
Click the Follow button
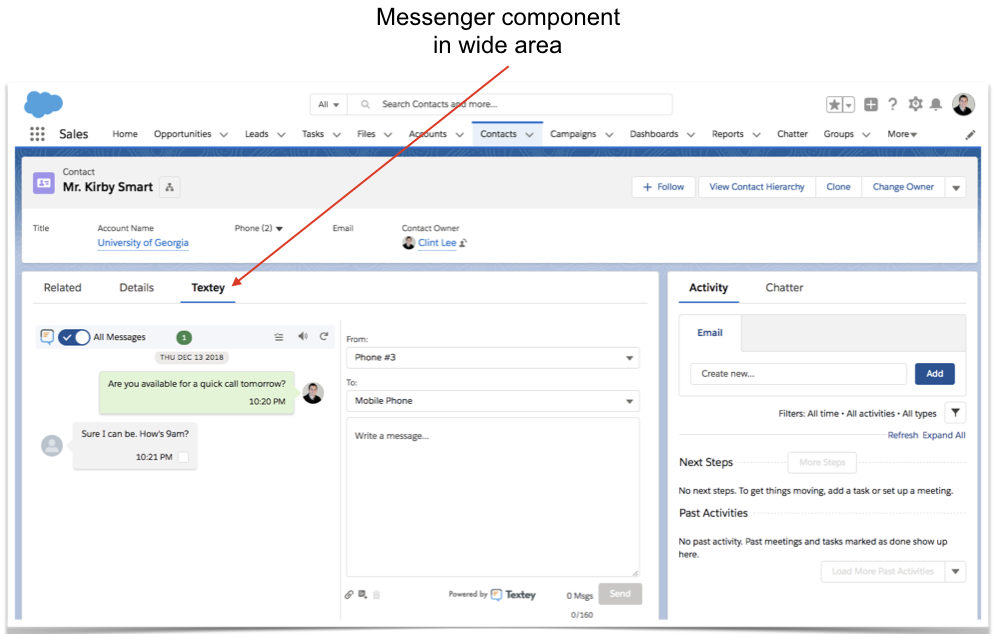(x=664, y=187)
